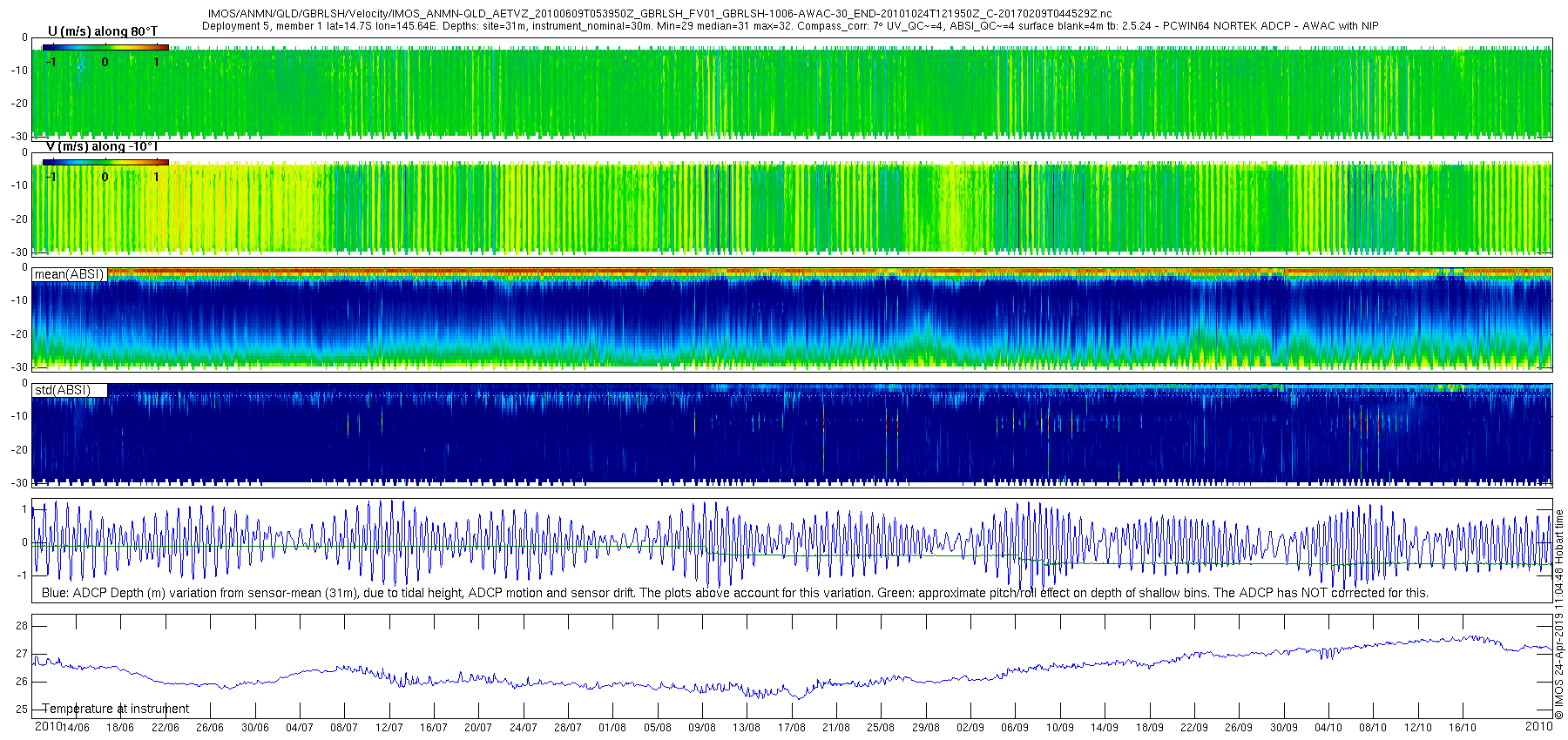Click the '30/09' date tick label
The width and height of the screenshot is (1568, 740).
[1284, 728]
